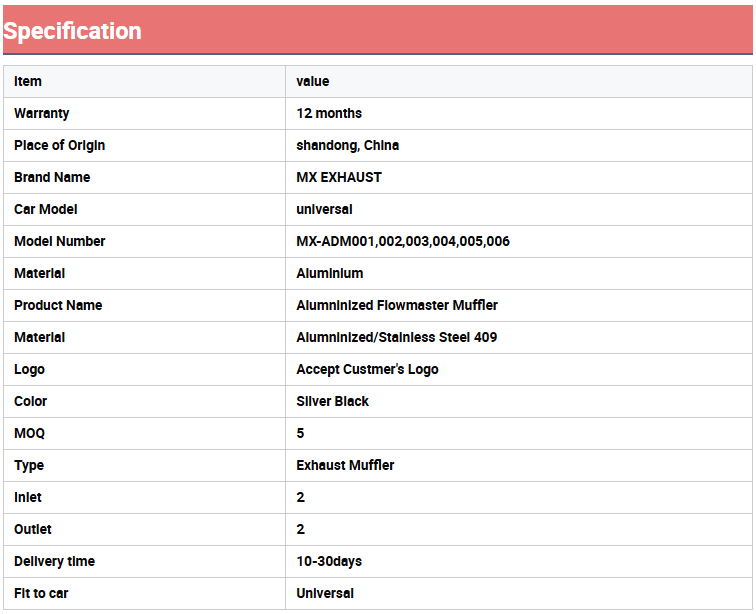
Task: Select the Inlet row label
Action: (x=28, y=497)
